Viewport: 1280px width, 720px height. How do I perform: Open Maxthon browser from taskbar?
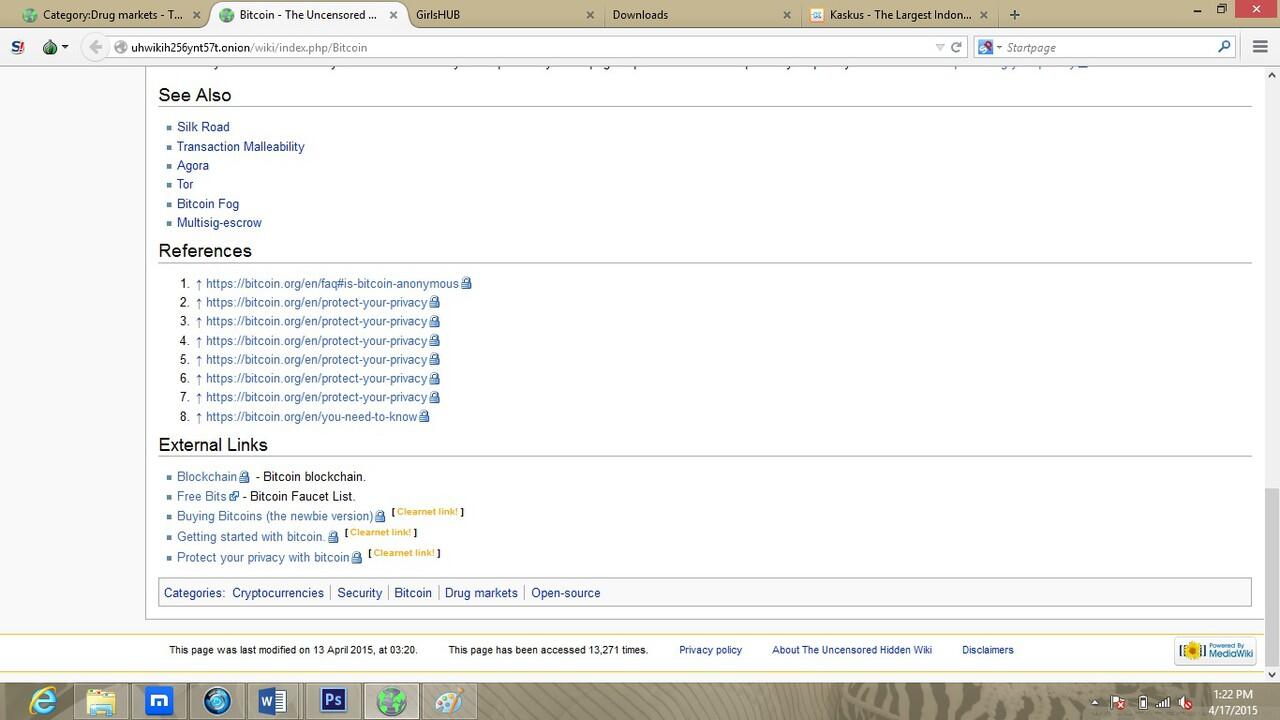click(159, 702)
